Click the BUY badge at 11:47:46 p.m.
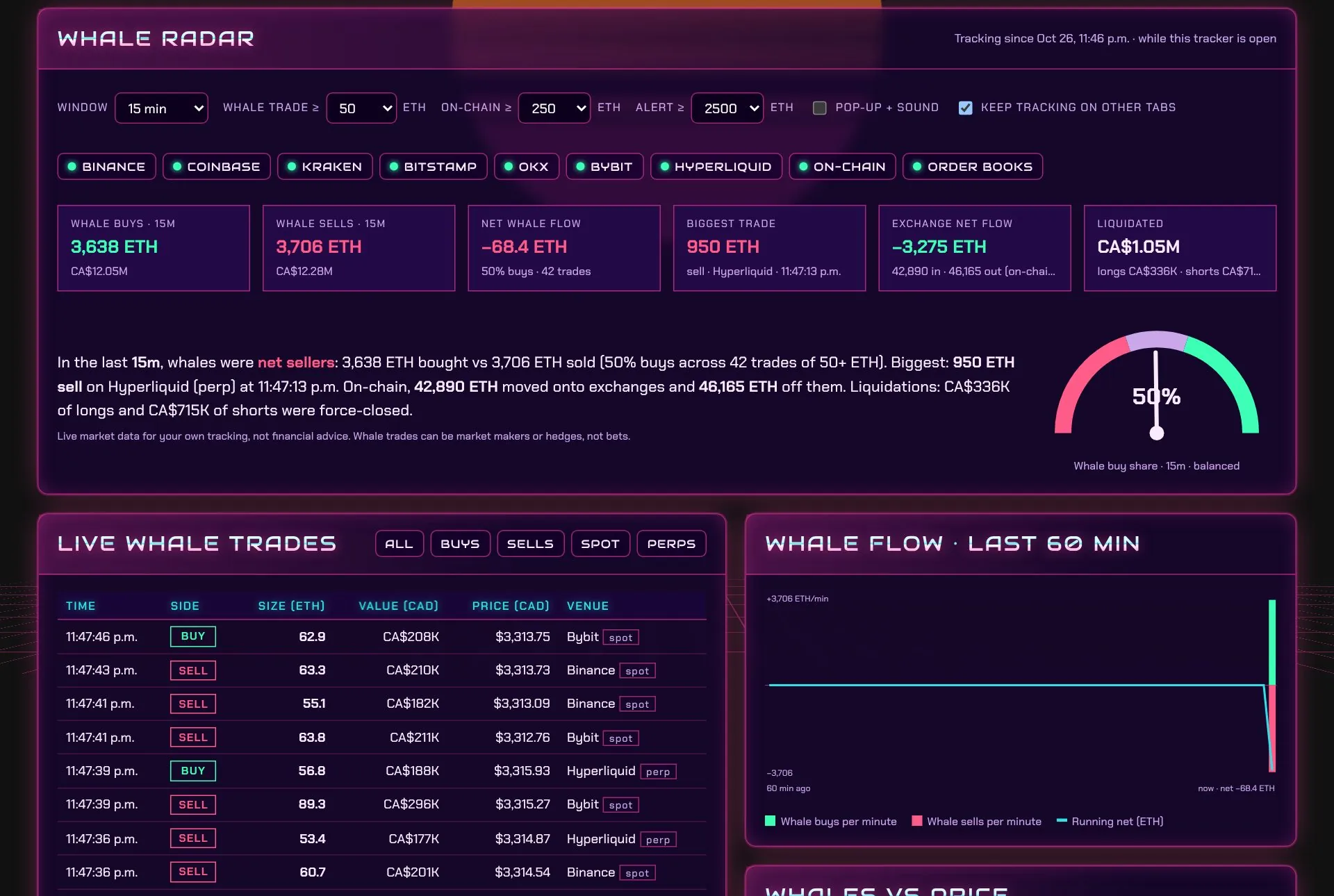1334x896 pixels. [193, 636]
